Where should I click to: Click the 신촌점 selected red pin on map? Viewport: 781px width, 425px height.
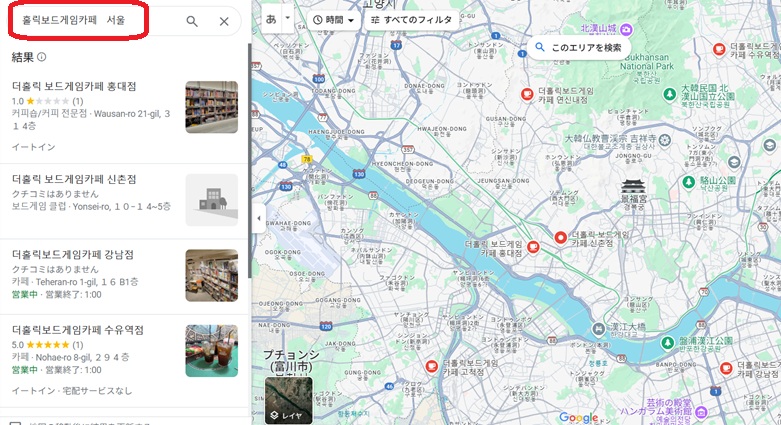pyautogui.click(x=560, y=238)
